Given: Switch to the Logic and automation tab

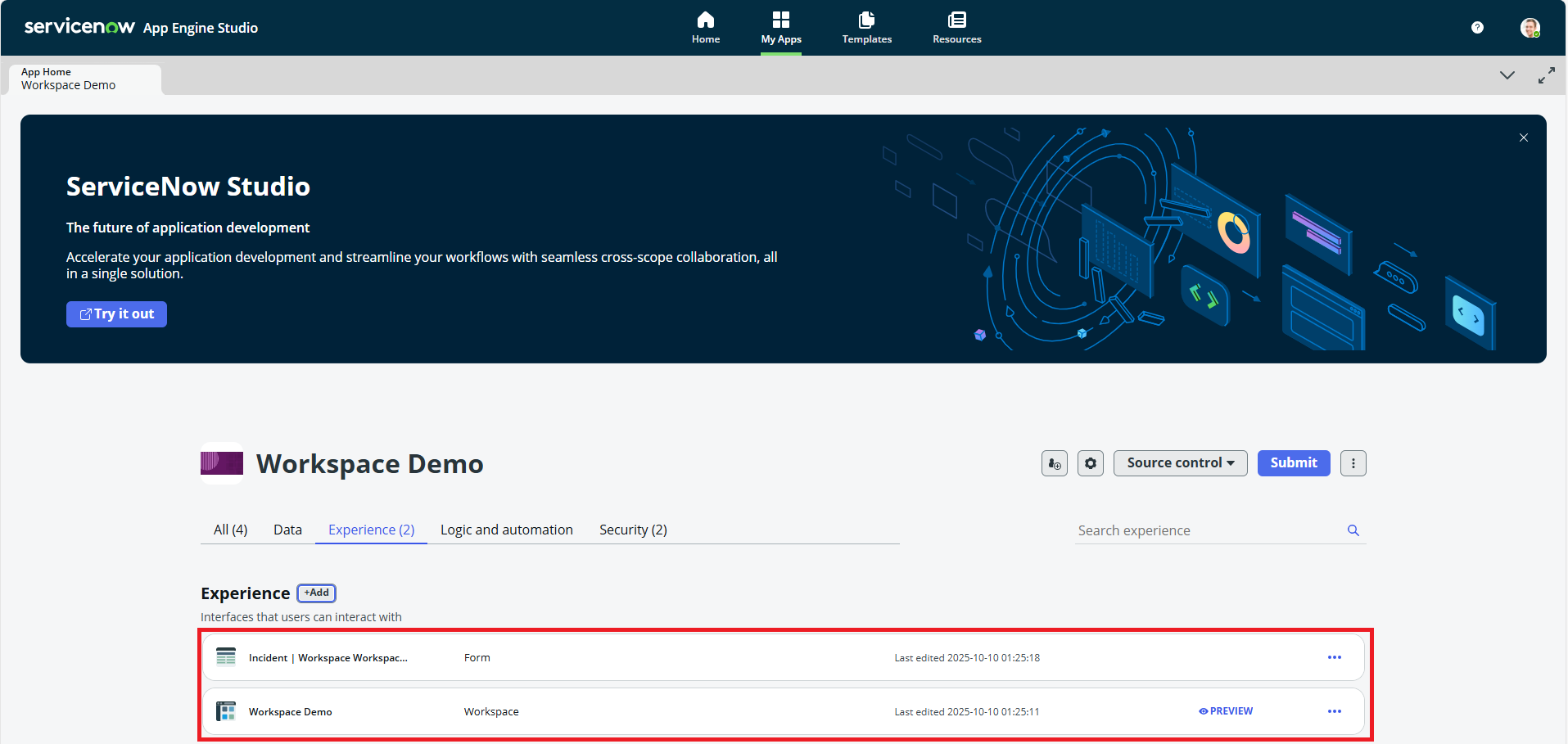Looking at the screenshot, I should (x=506, y=530).
